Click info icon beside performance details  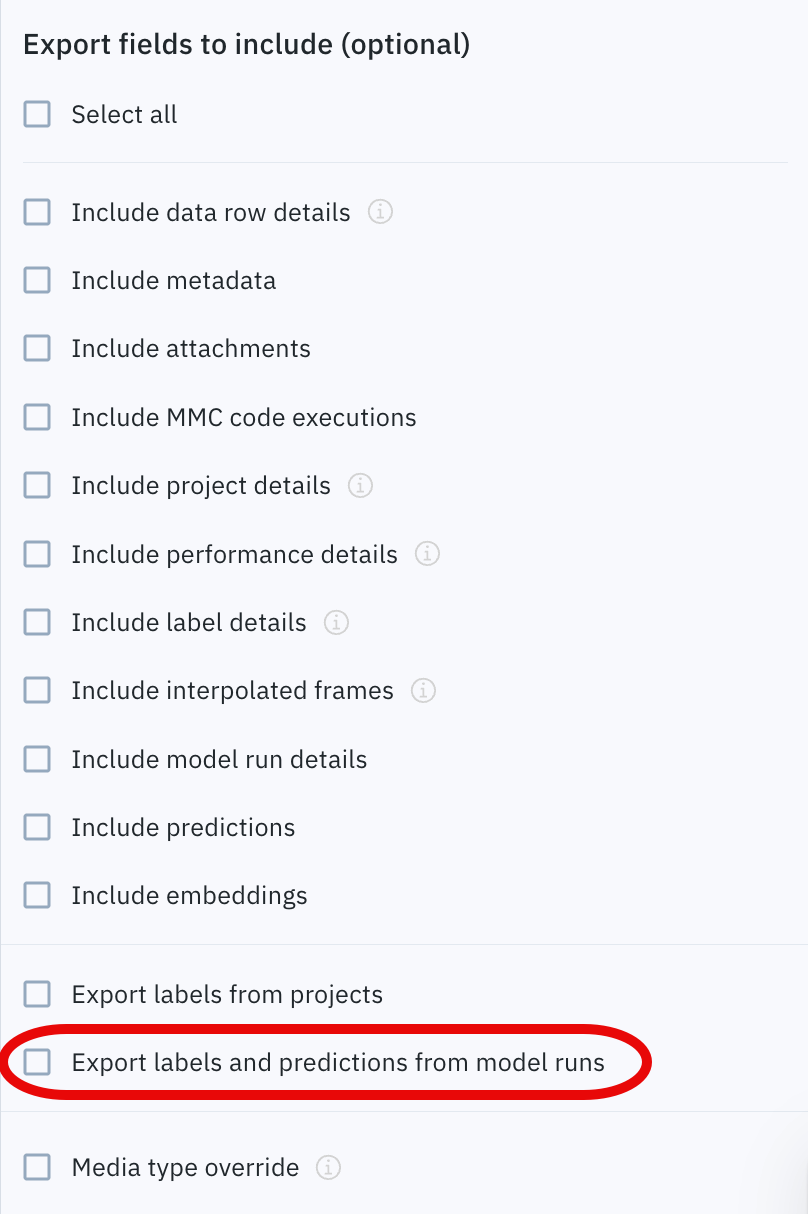tap(427, 554)
